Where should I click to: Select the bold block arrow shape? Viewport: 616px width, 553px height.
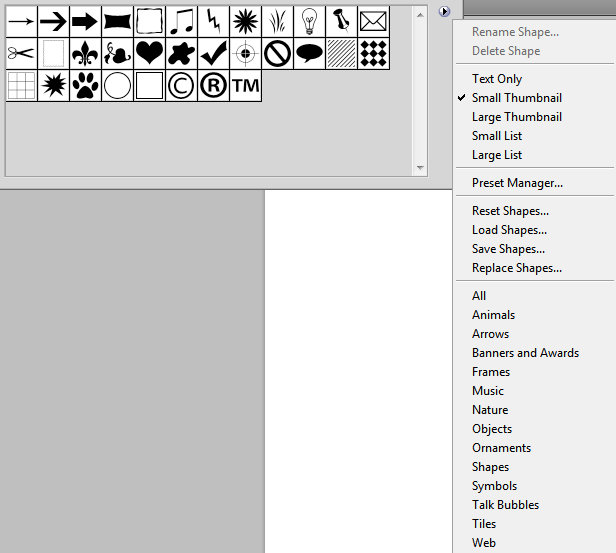pyautogui.click(x=85, y=22)
